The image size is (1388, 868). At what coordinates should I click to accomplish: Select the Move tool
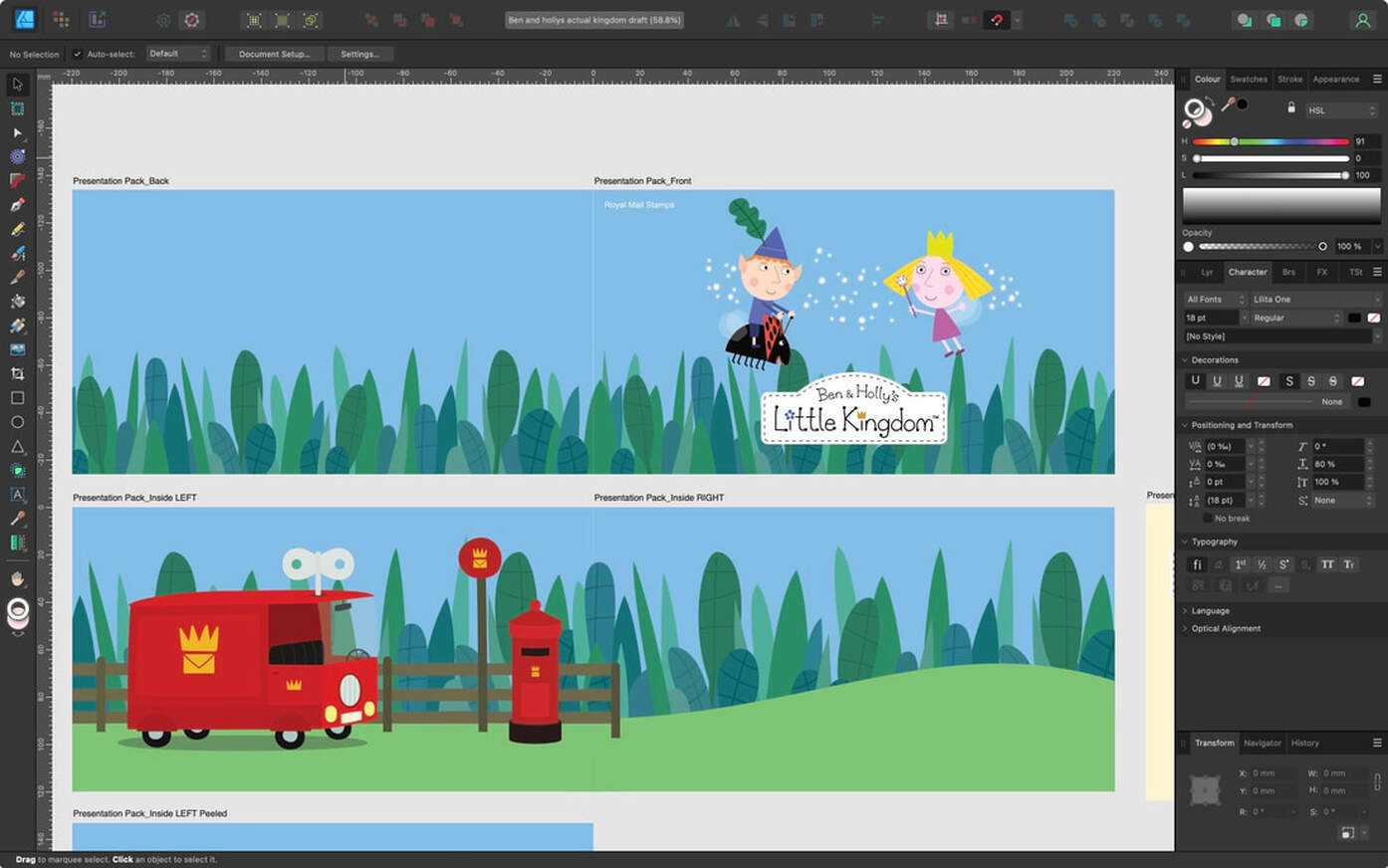tap(17, 85)
